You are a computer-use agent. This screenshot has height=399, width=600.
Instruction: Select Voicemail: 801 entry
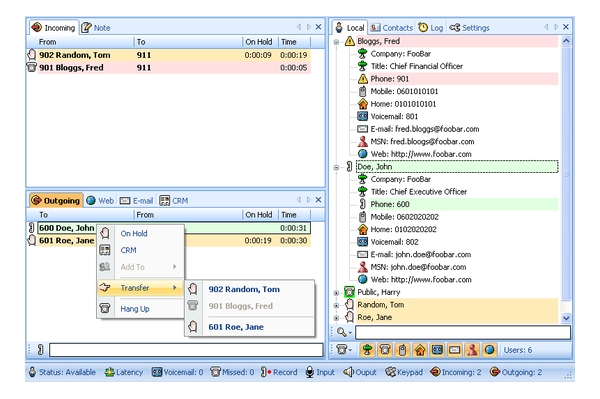point(394,116)
